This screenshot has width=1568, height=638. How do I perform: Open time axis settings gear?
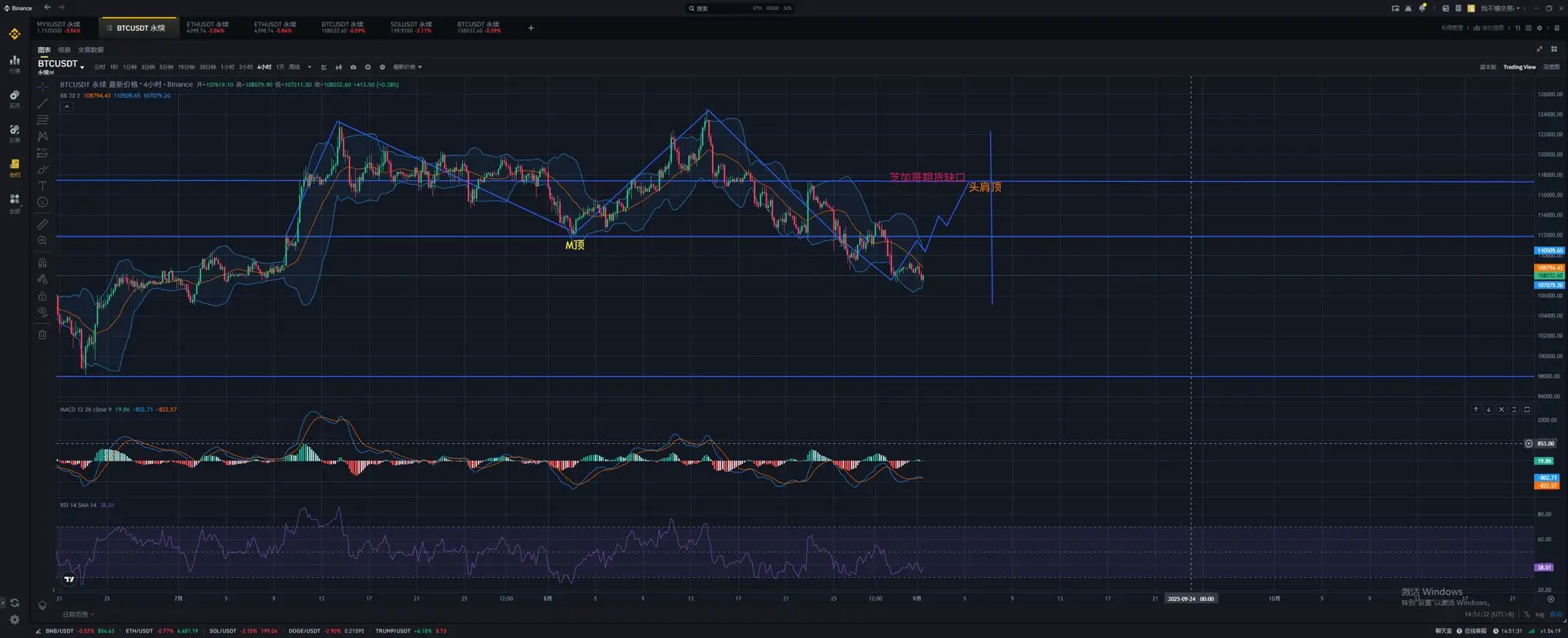coord(1551,599)
